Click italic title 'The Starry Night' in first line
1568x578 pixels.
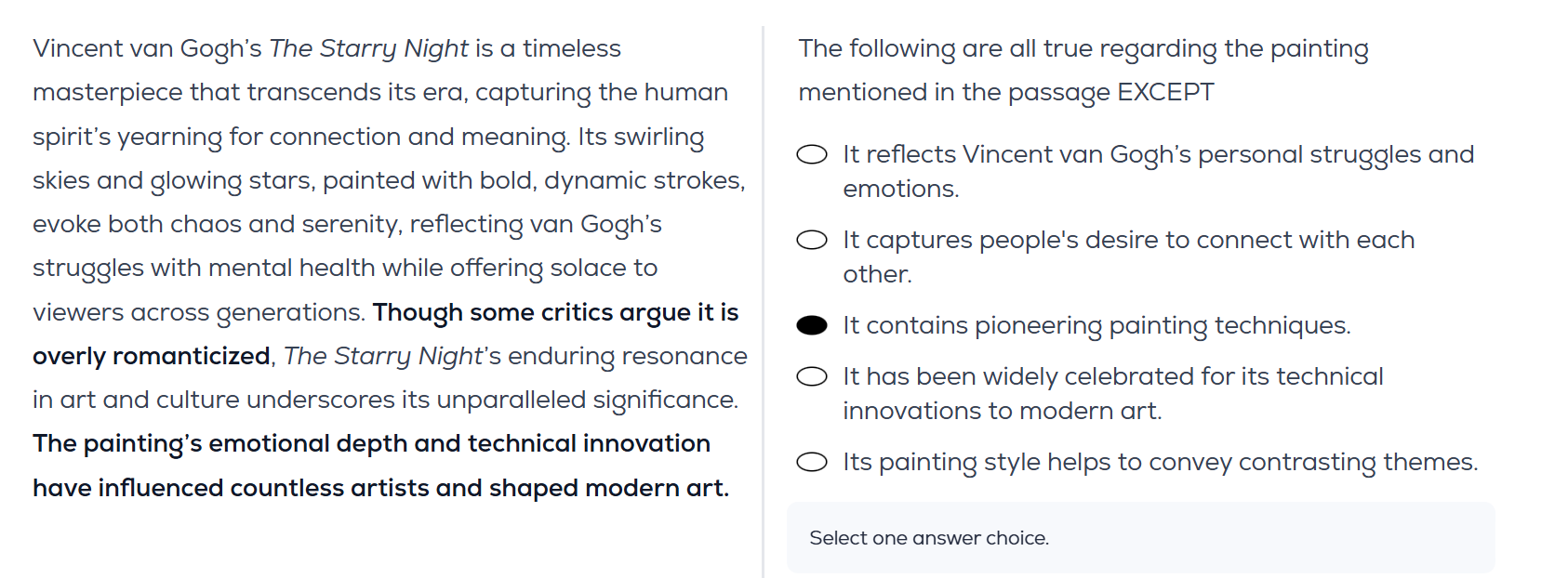368,48
